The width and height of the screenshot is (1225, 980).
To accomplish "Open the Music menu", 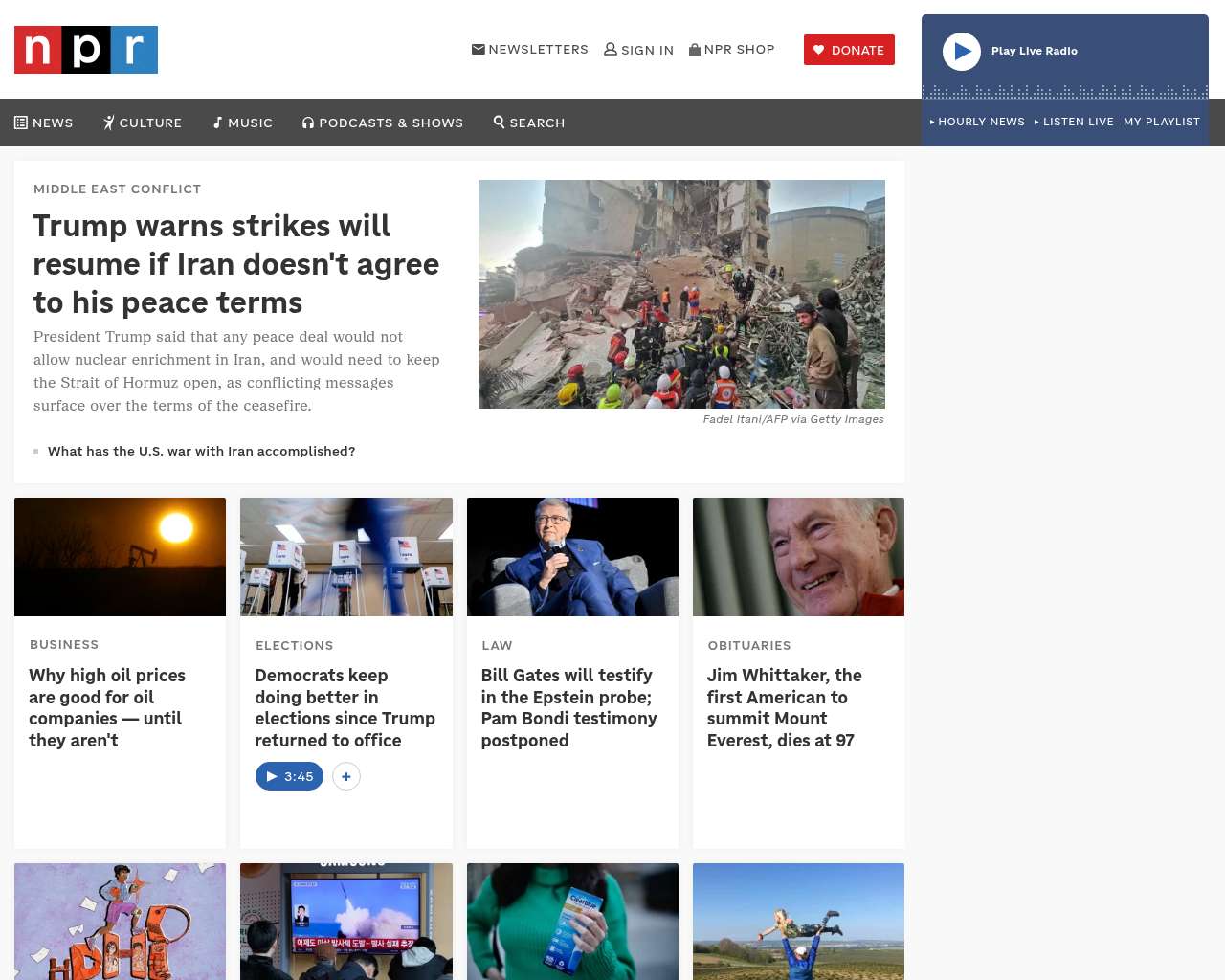I will pyautogui.click(x=242, y=122).
